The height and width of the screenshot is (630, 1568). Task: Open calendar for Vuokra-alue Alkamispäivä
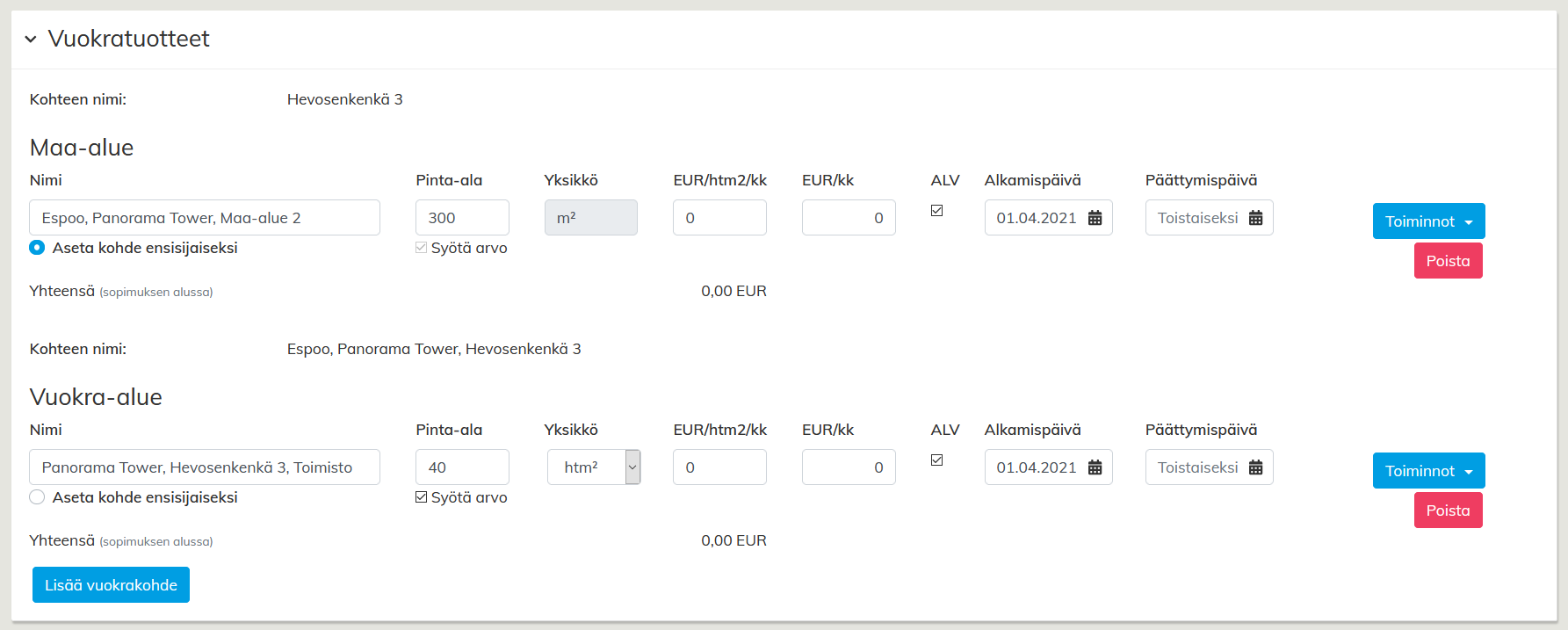(1095, 467)
